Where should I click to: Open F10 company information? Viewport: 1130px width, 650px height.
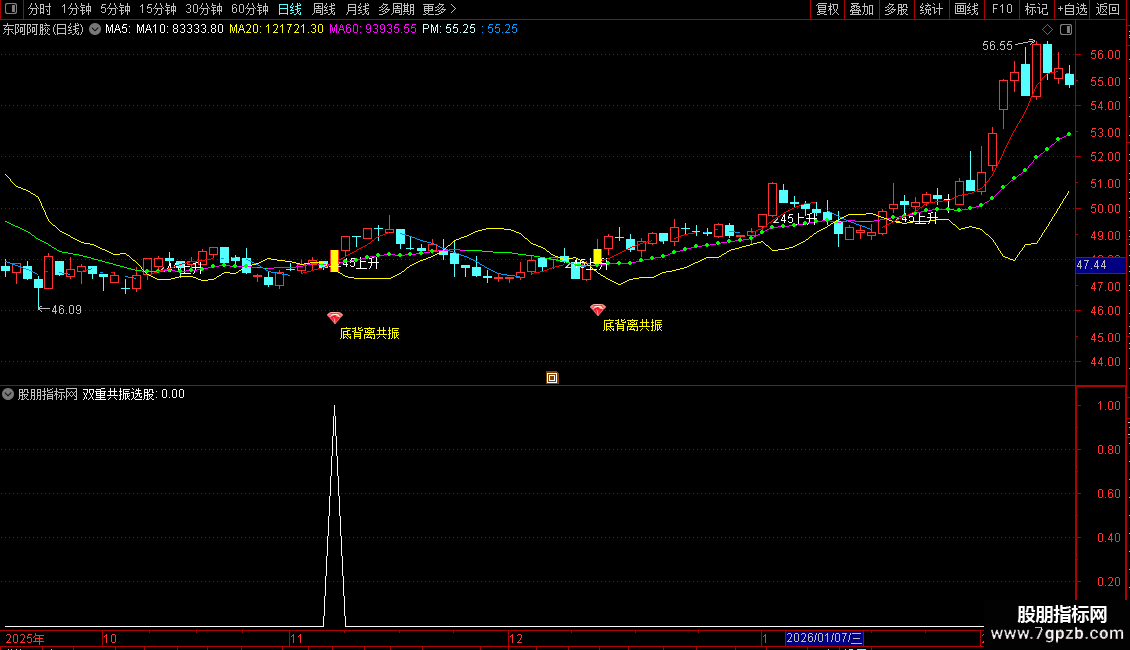pyautogui.click(x=1002, y=9)
